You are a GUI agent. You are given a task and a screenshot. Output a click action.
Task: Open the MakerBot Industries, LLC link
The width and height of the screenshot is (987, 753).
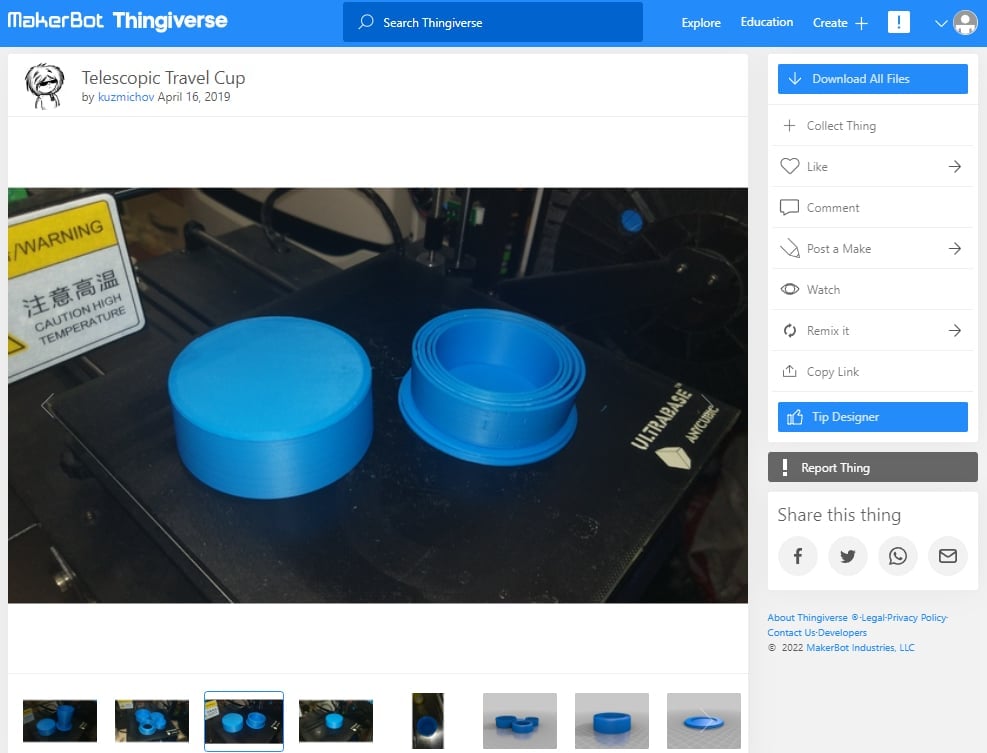[x=860, y=647]
